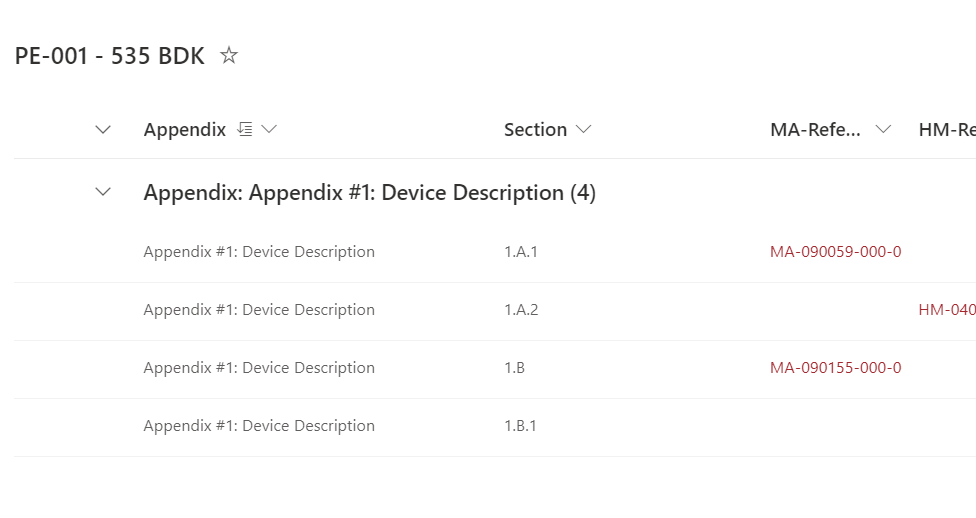Open the HM-040 reference link
This screenshot has width=976, height=518.
click(946, 310)
